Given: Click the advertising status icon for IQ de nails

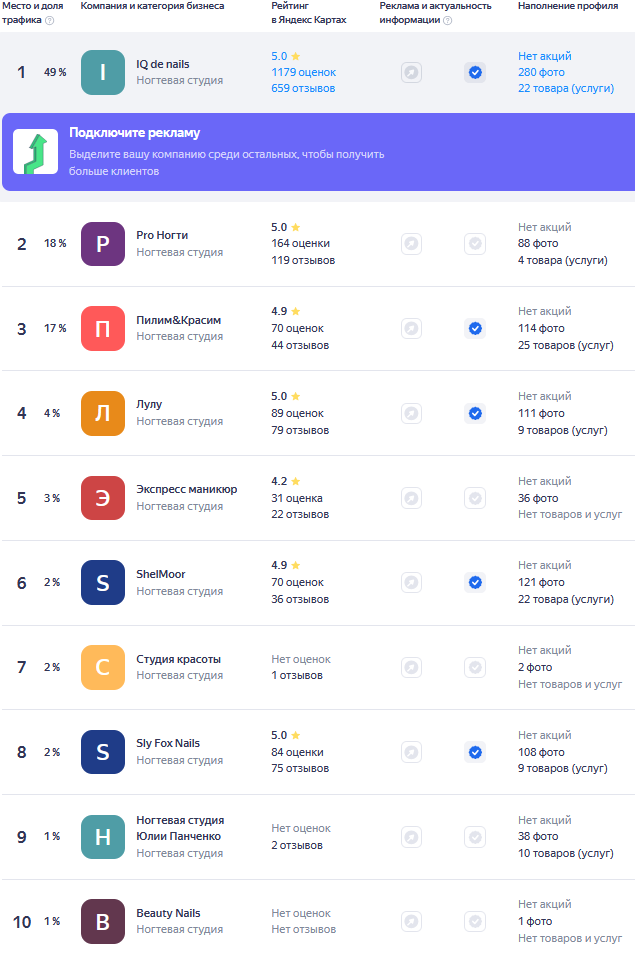Looking at the screenshot, I should 411,73.
